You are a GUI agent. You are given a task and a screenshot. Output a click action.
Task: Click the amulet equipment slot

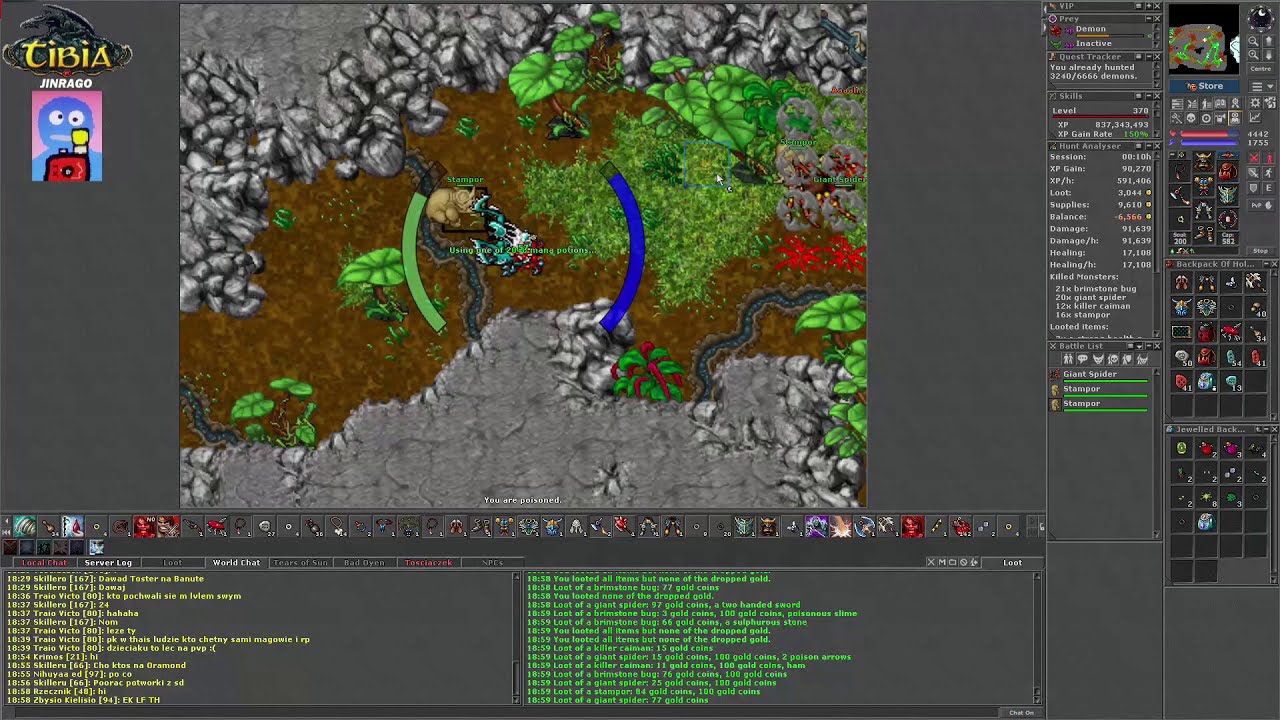tap(1180, 171)
